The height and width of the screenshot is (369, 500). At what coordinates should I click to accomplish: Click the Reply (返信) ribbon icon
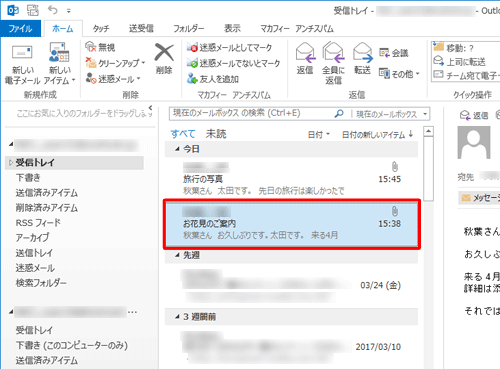point(305,53)
